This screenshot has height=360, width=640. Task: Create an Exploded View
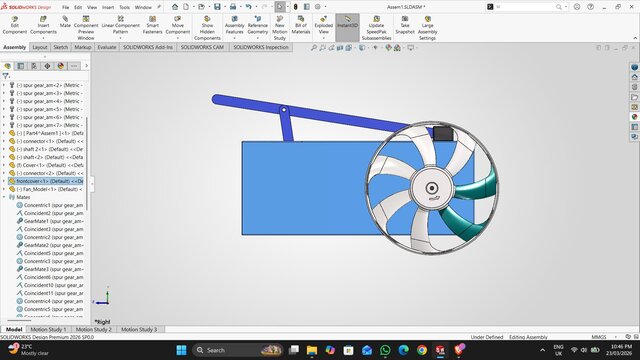[x=324, y=25]
